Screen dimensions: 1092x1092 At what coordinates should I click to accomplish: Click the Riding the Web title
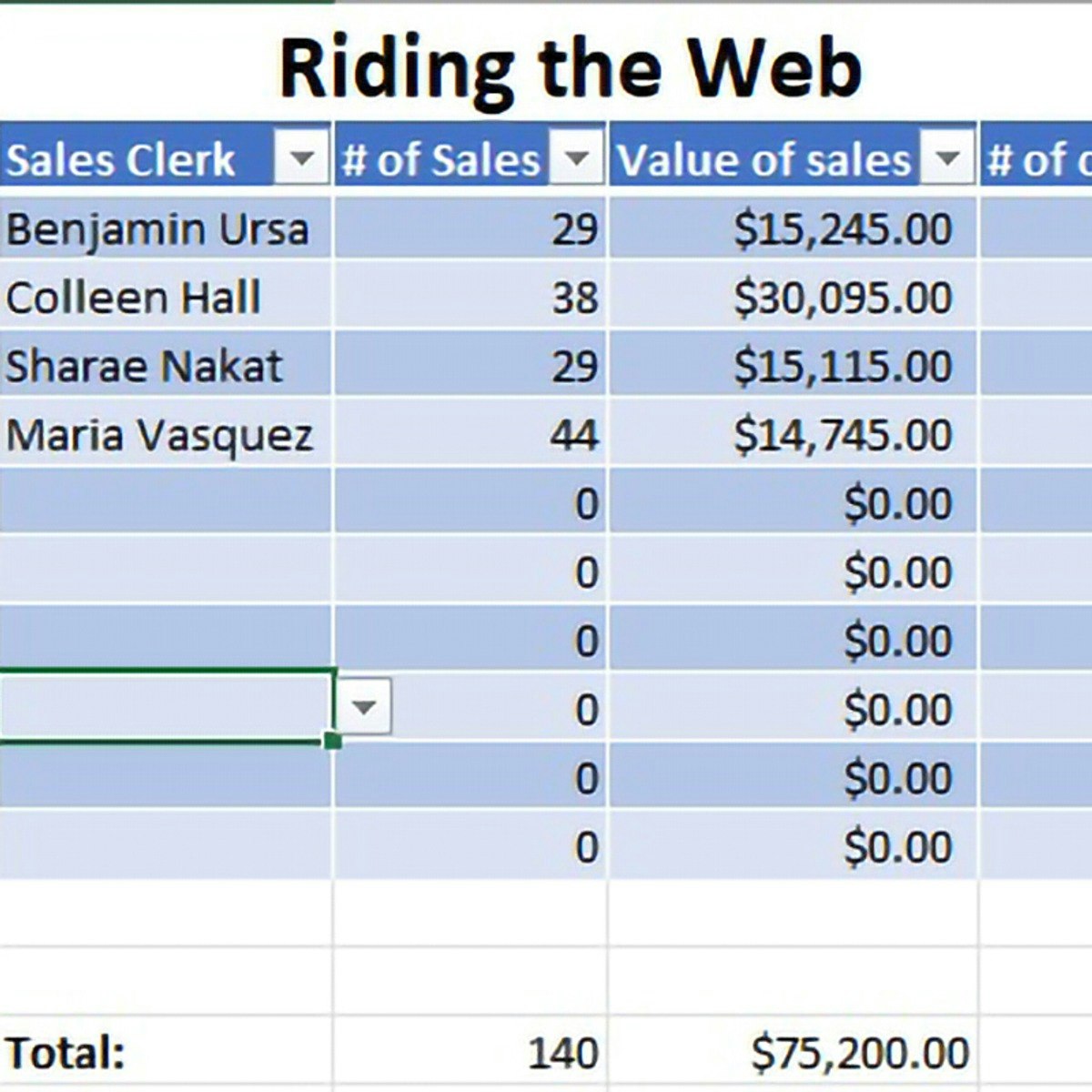pos(570,68)
